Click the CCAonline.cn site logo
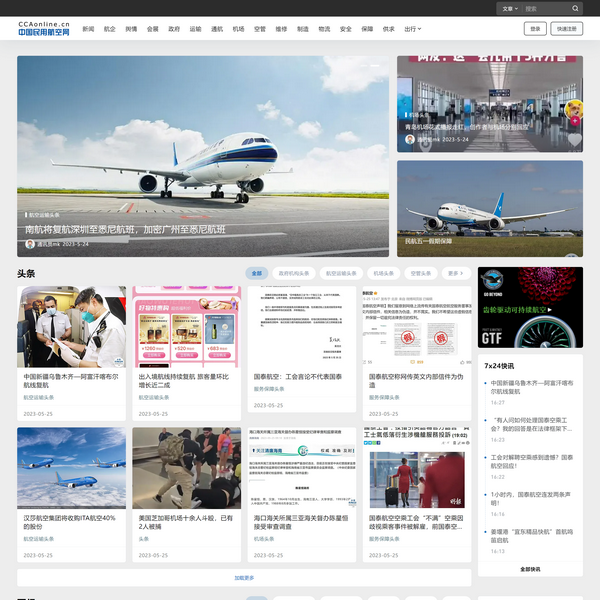 point(45,28)
